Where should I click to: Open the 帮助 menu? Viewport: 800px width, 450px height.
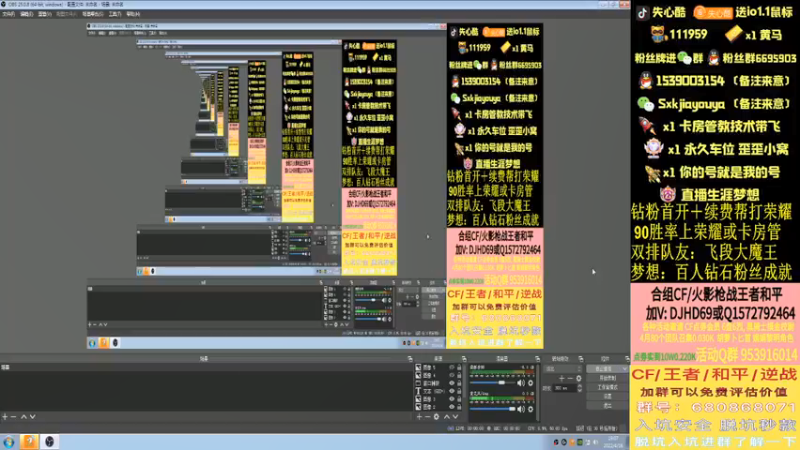point(133,14)
